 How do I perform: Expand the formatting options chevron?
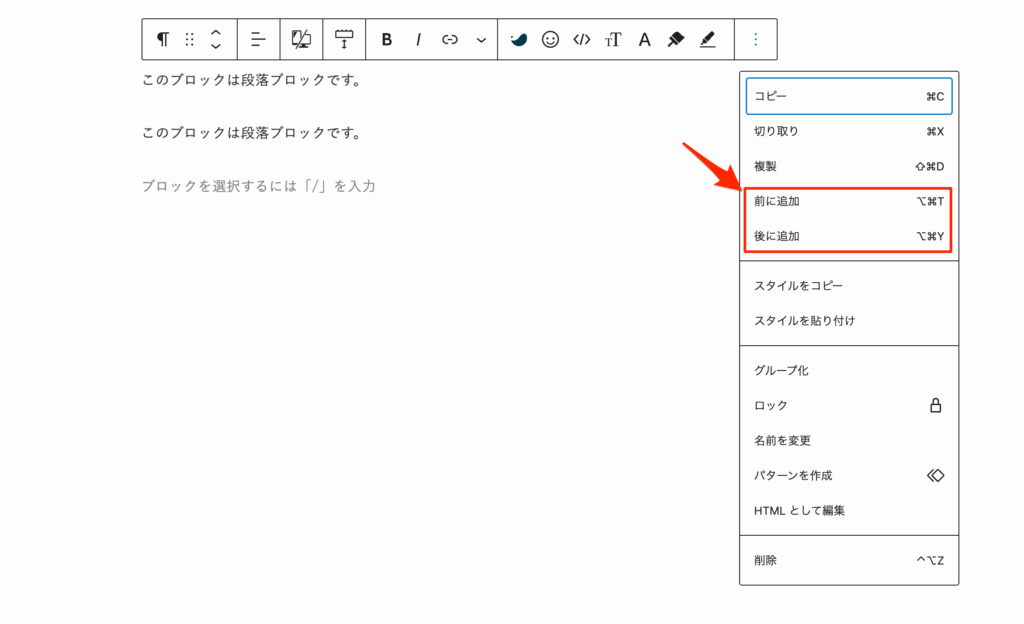(480, 39)
